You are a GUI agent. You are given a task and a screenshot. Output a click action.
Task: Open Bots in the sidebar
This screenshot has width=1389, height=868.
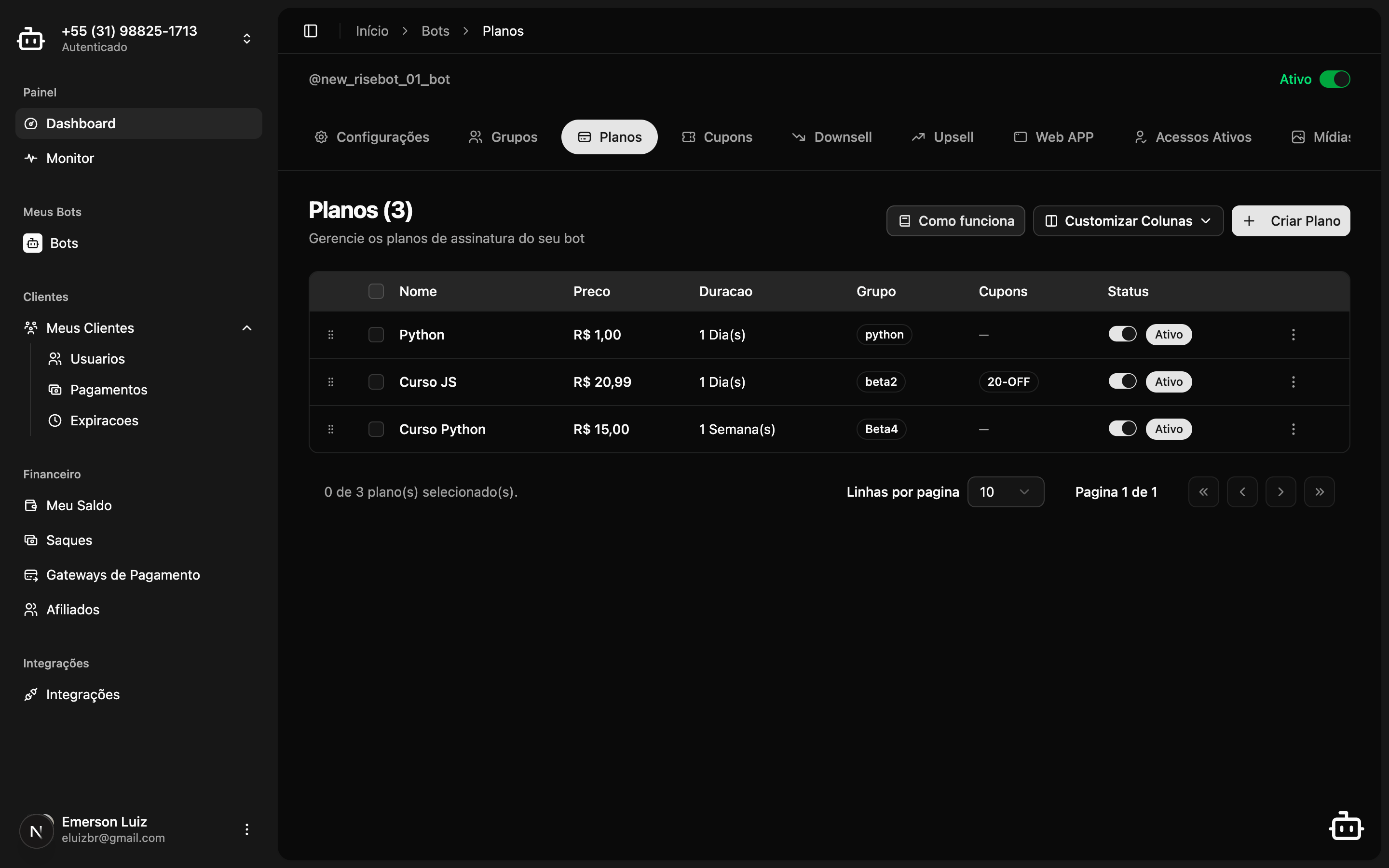click(x=139, y=244)
